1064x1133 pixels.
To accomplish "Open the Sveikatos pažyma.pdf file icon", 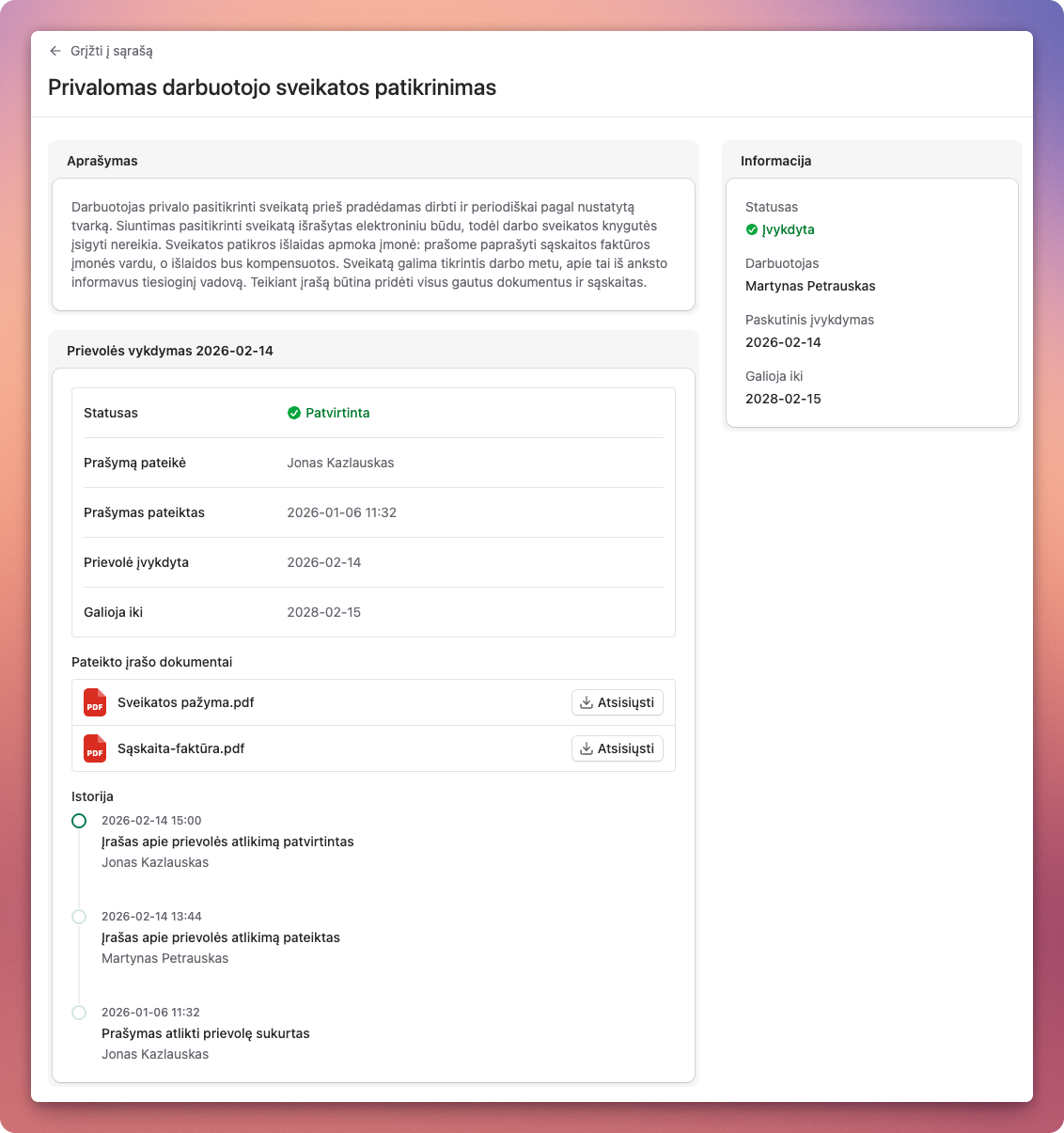I will click(94, 702).
